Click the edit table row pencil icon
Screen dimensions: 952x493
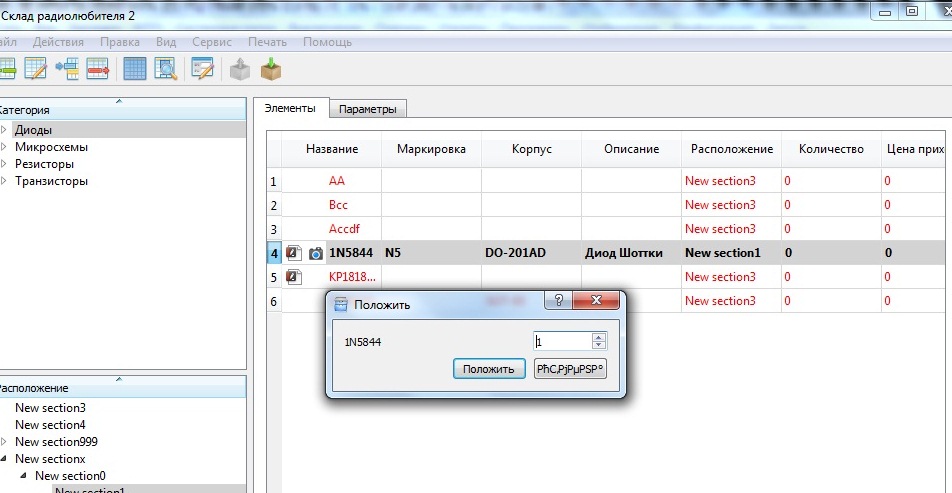[x=36, y=69]
